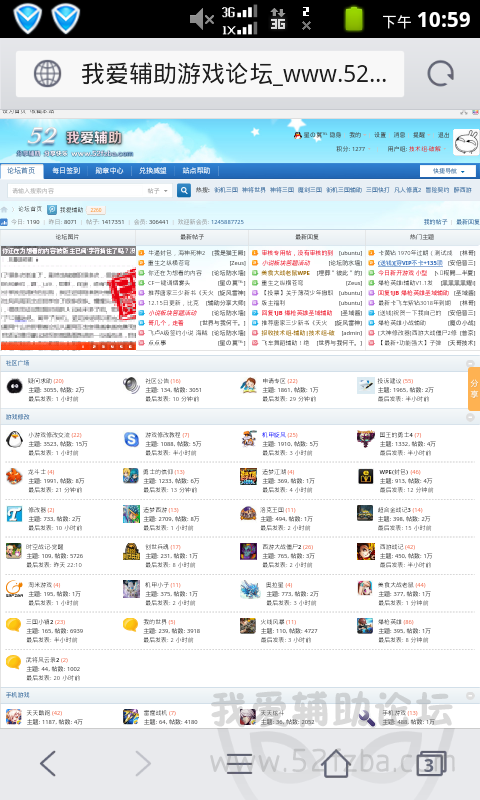Open 最新回复 link beside 我的帖子
Screen dimensions: 480x800
click(x=468, y=222)
